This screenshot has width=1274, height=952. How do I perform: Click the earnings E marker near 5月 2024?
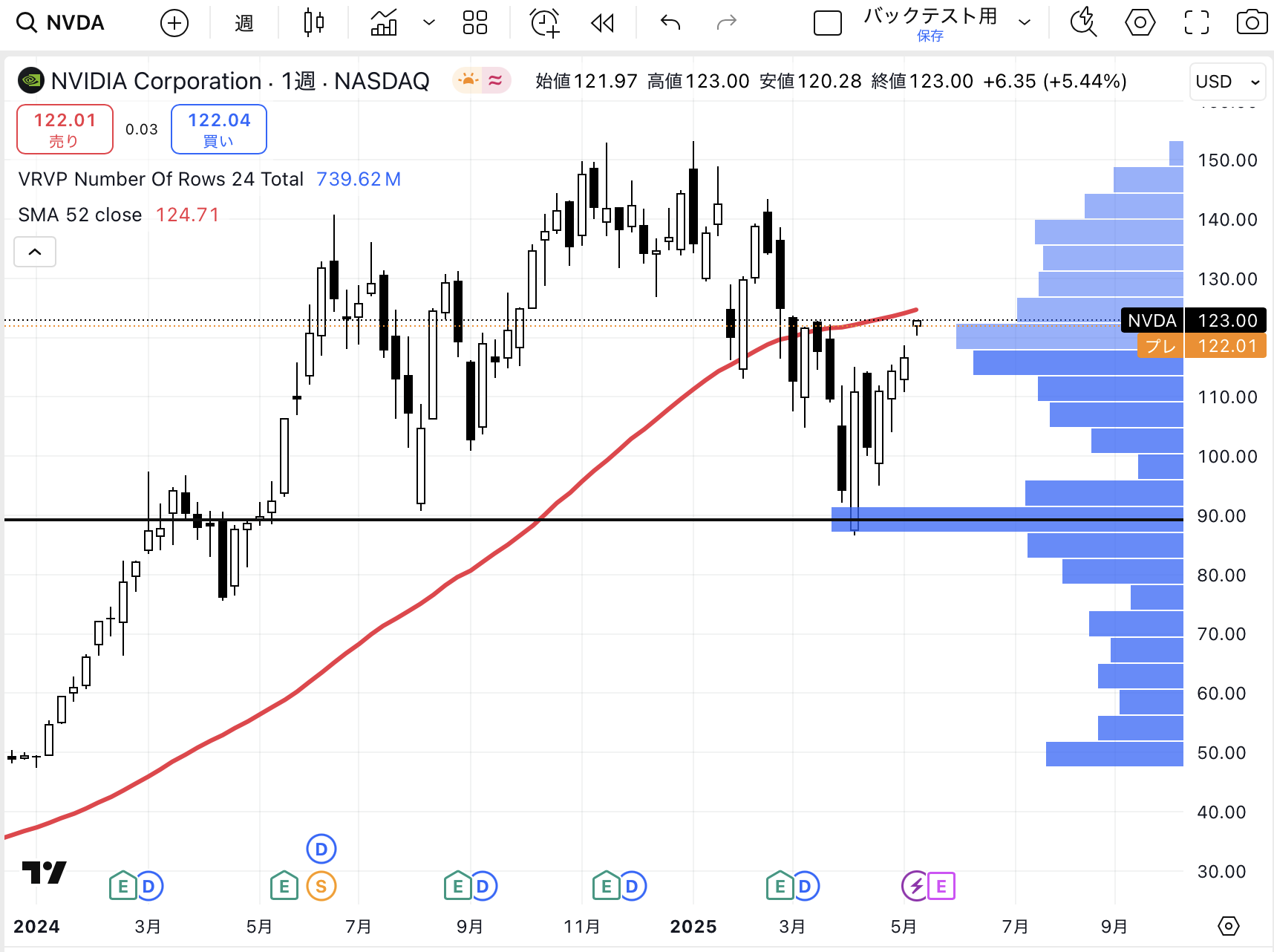click(284, 886)
